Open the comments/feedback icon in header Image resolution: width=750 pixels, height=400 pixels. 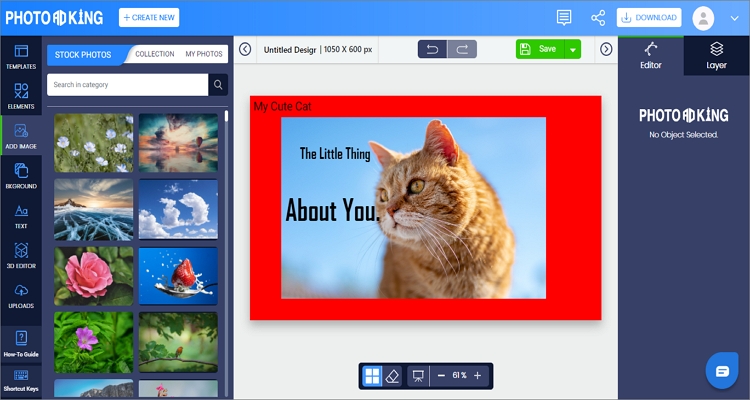point(564,18)
